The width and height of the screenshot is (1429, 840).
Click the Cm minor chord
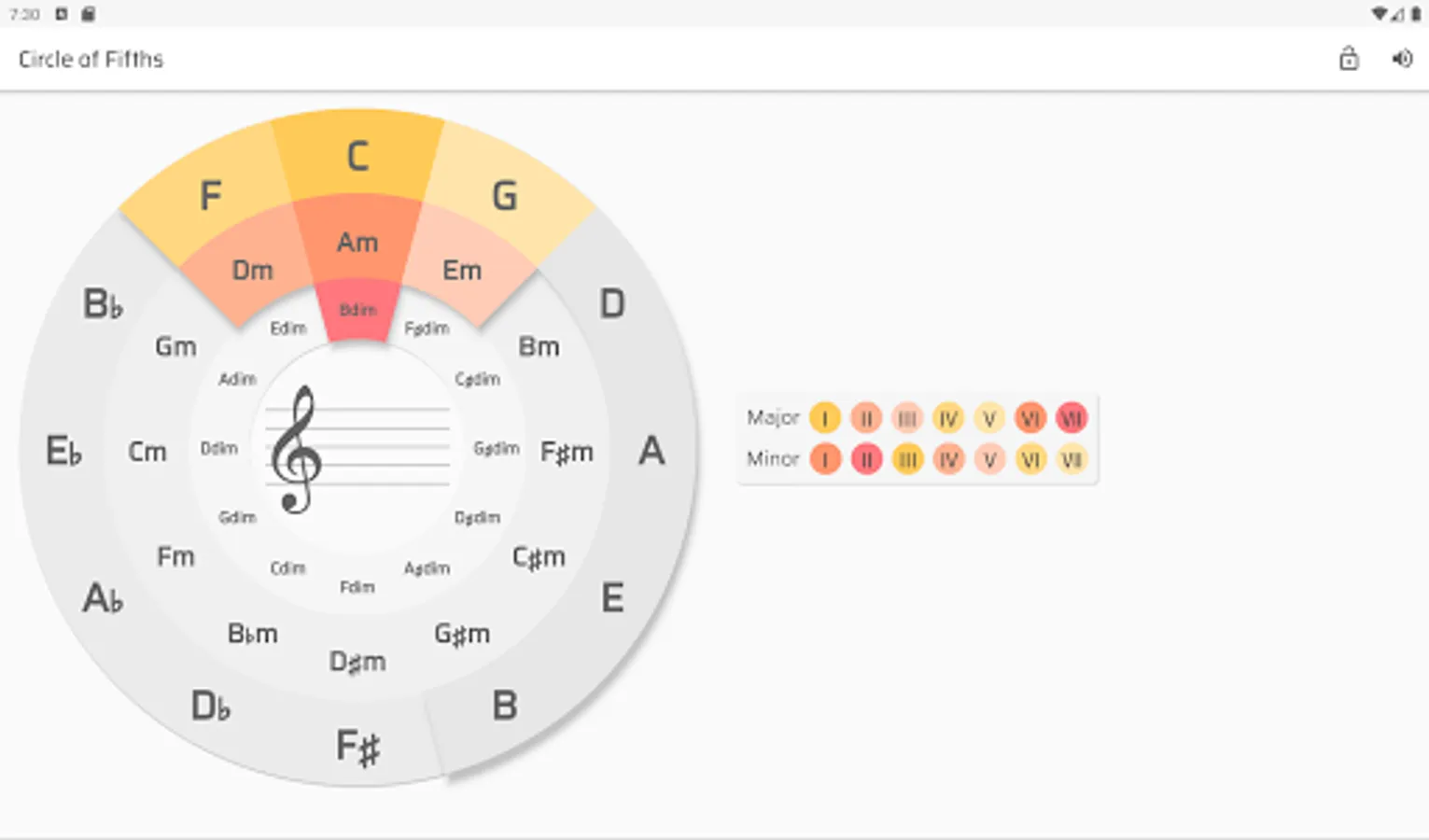[x=147, y=452]
